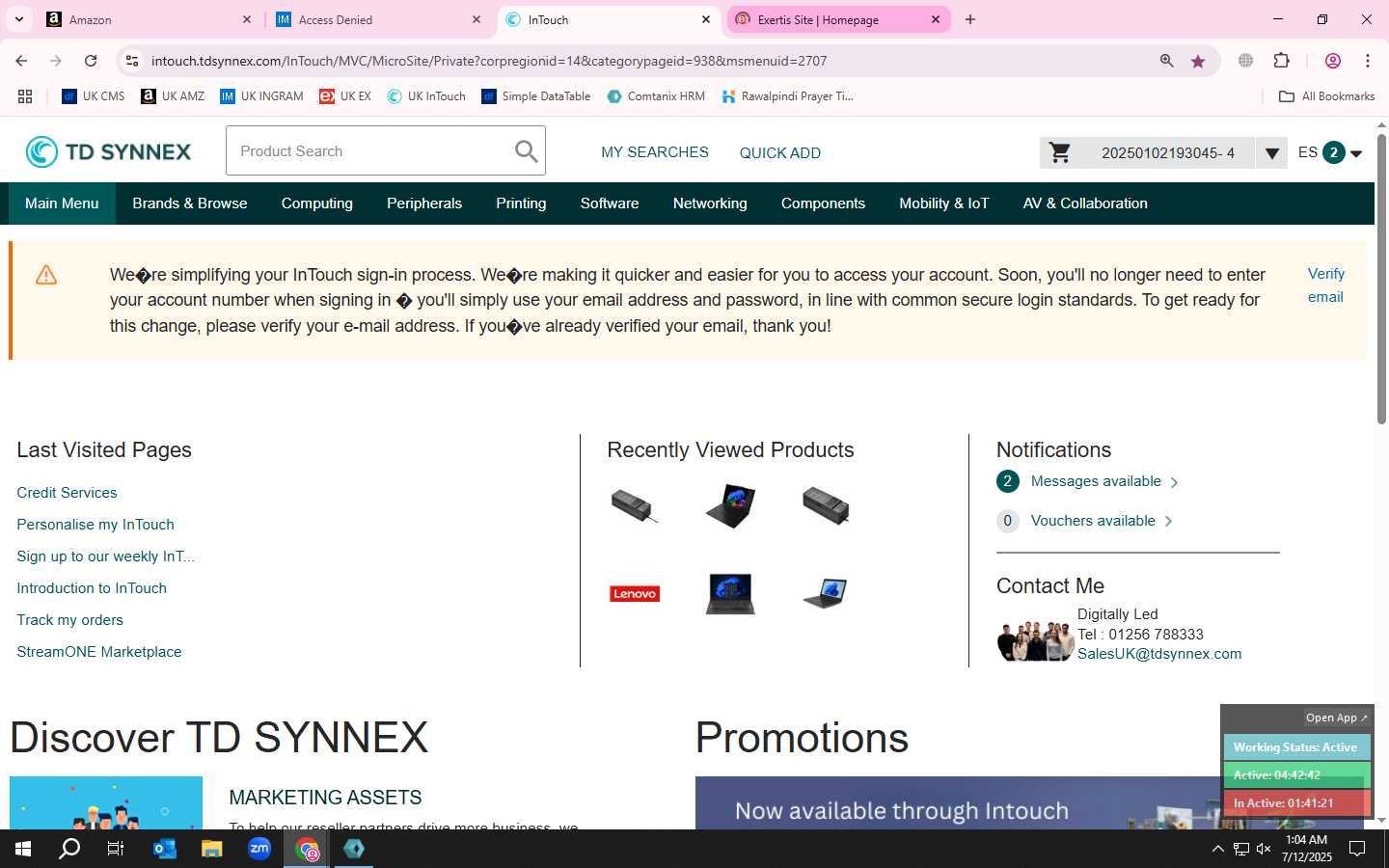Click the Lenovo logo product thumbnail
This screenshot has height=868, width=1389.
click(635, 593)
